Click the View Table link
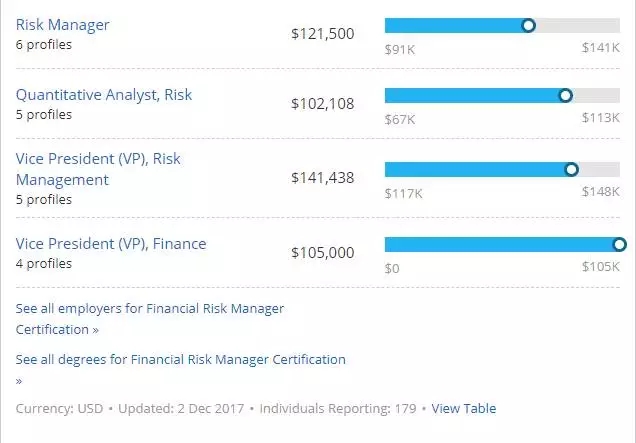Screen dimensions: 636x443 [464, 408]
